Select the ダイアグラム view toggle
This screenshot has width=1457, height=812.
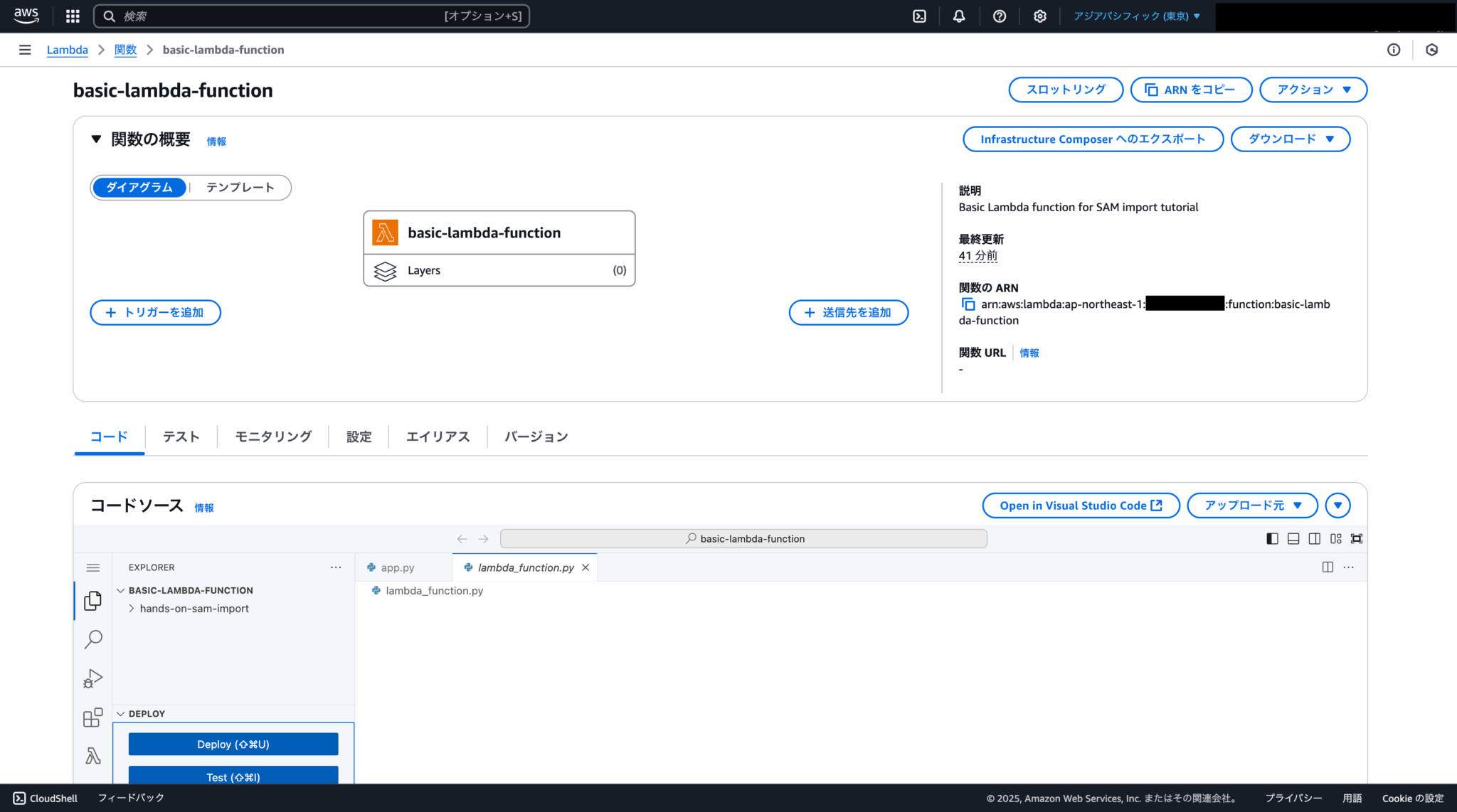[x=139, y=188]
